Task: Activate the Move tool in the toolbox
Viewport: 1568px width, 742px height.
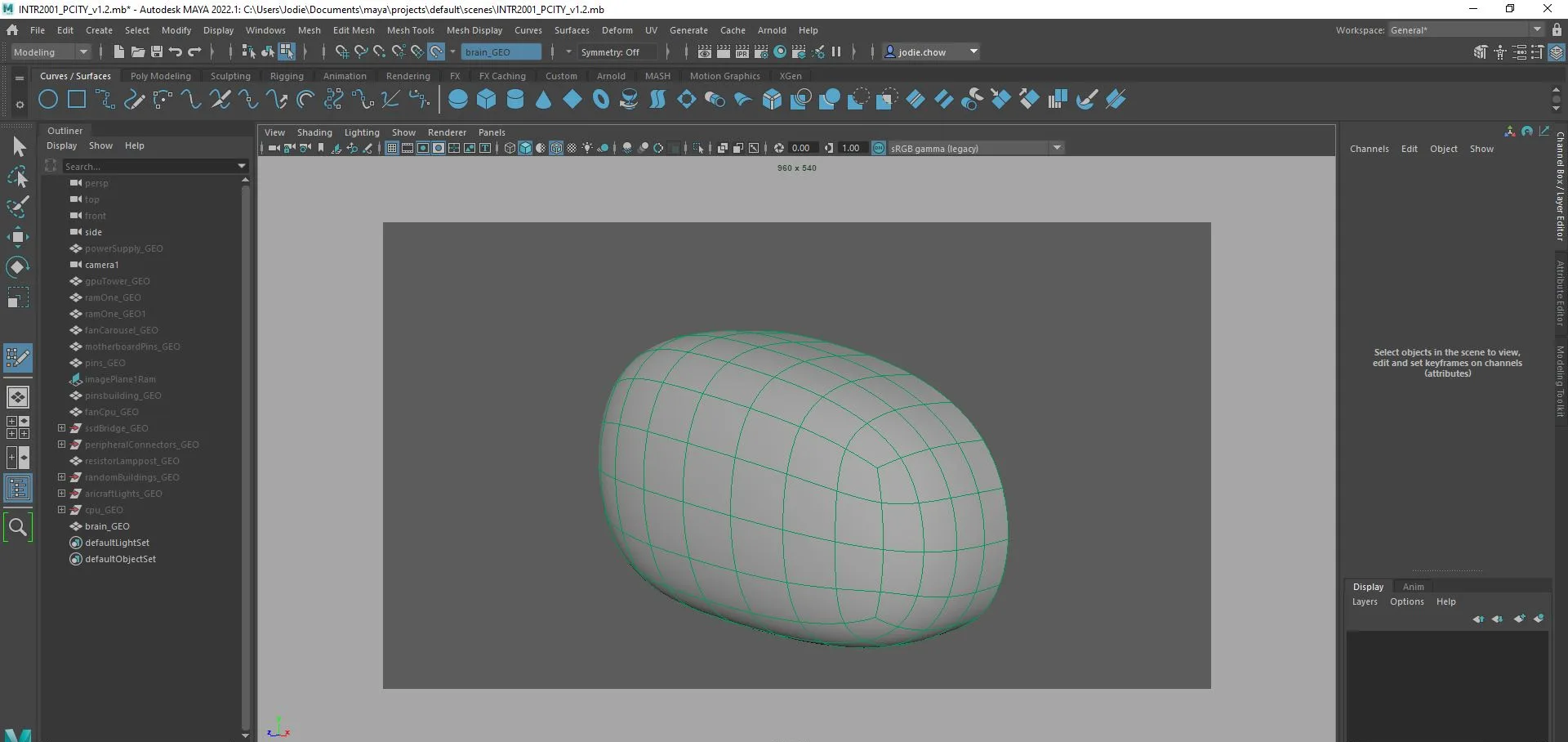Action: click(x=18, y=237)
